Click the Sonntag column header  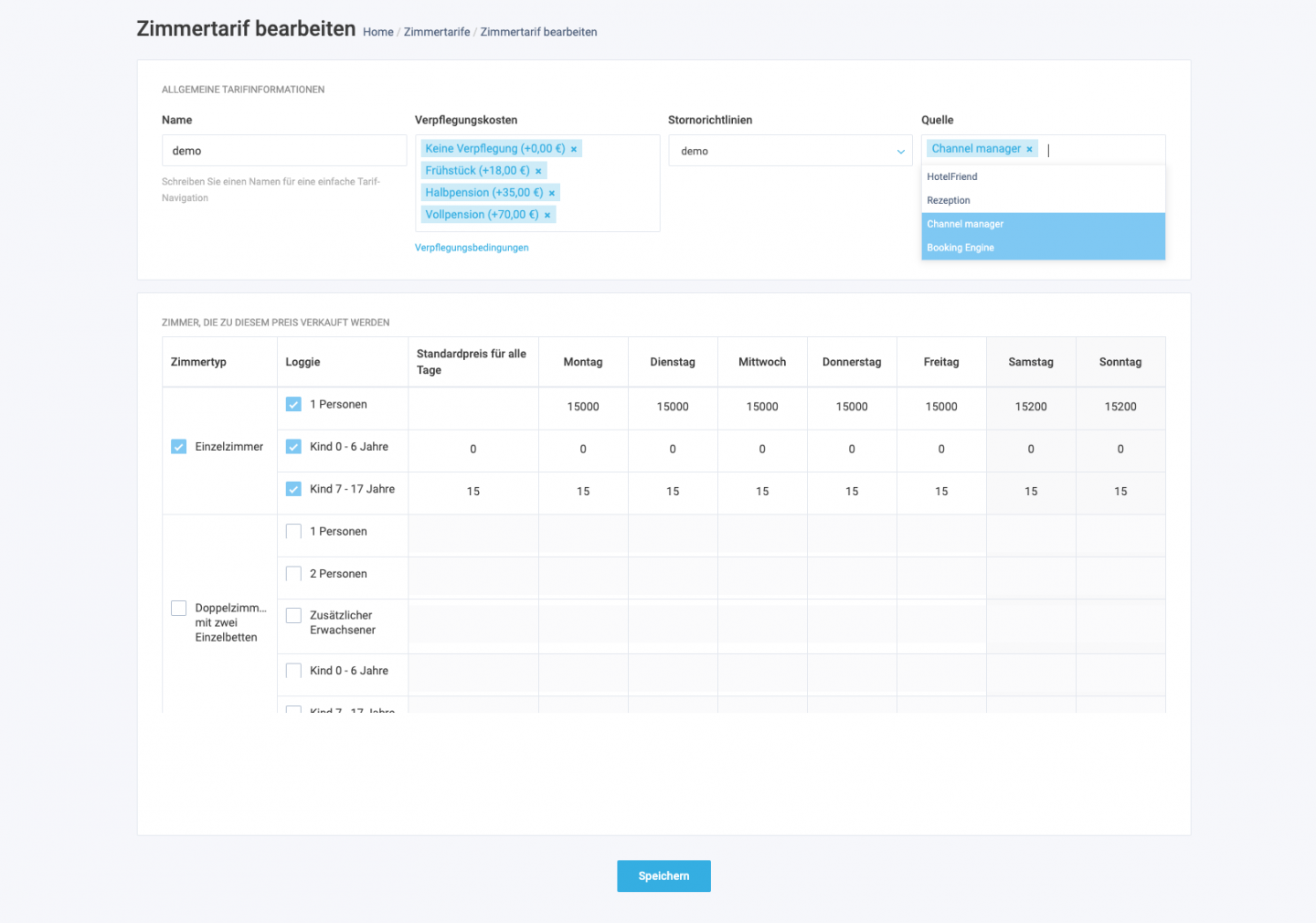(x=1120, y=362)
